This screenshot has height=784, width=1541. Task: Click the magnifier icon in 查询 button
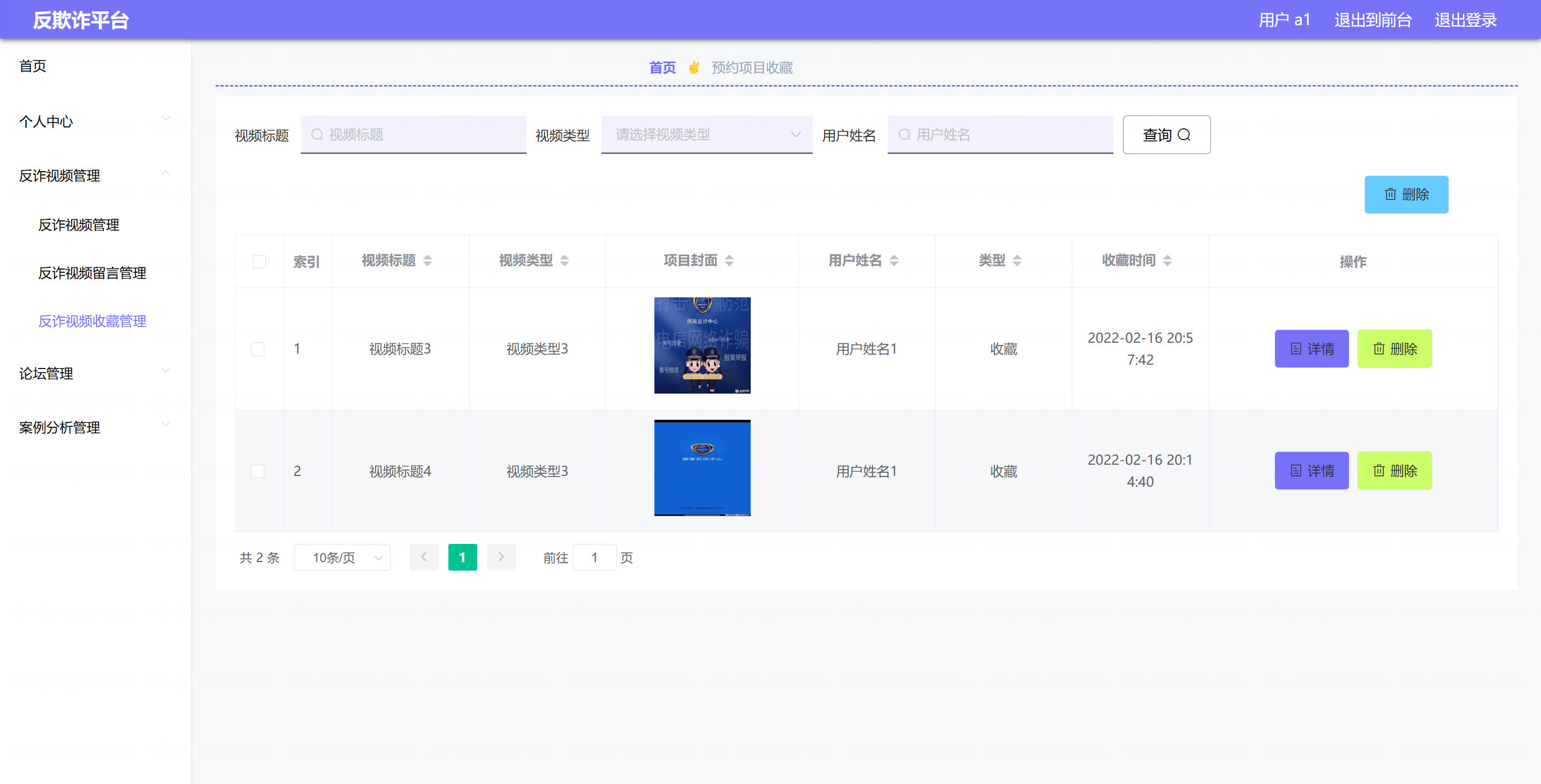tap(1183, 135)
